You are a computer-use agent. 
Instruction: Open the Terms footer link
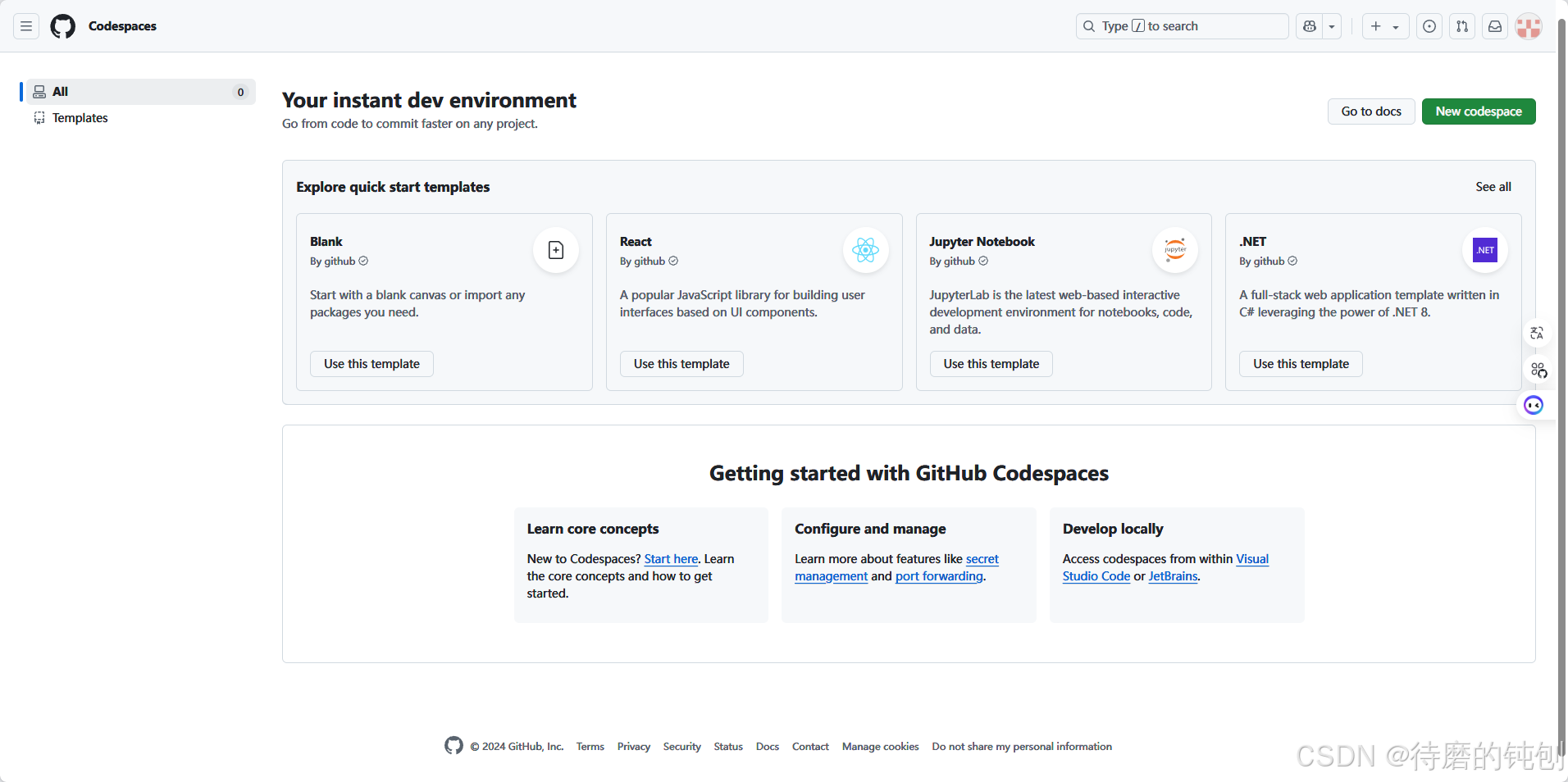tap(590, 747)
